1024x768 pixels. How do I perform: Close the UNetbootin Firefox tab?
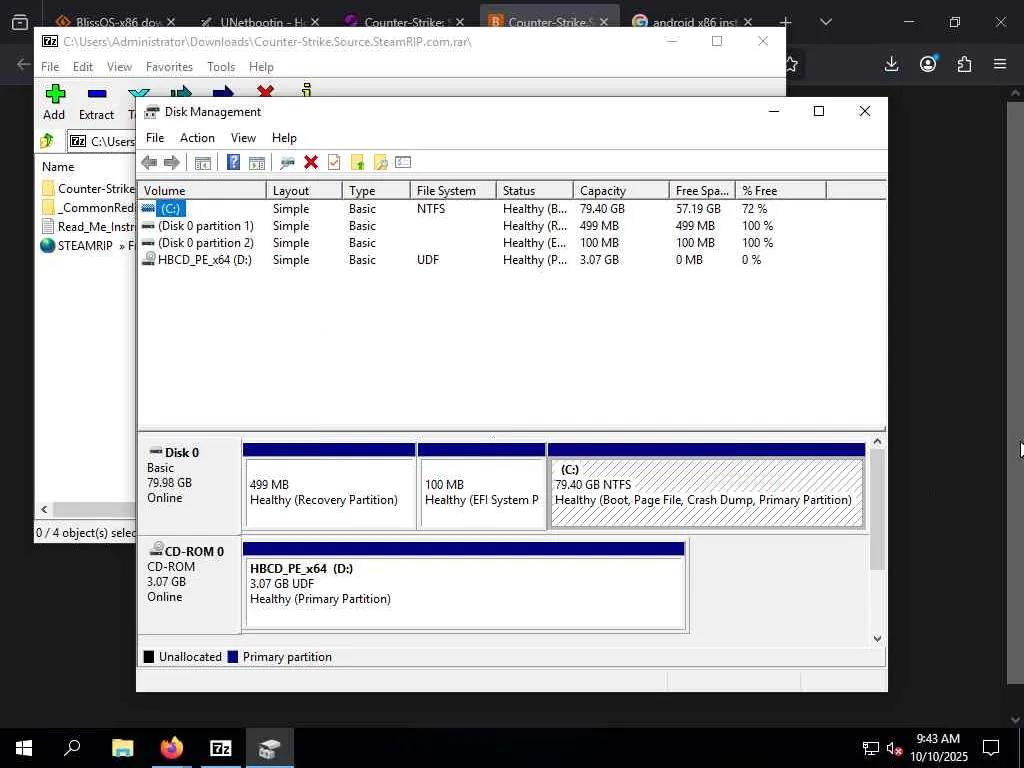(315, 22)
